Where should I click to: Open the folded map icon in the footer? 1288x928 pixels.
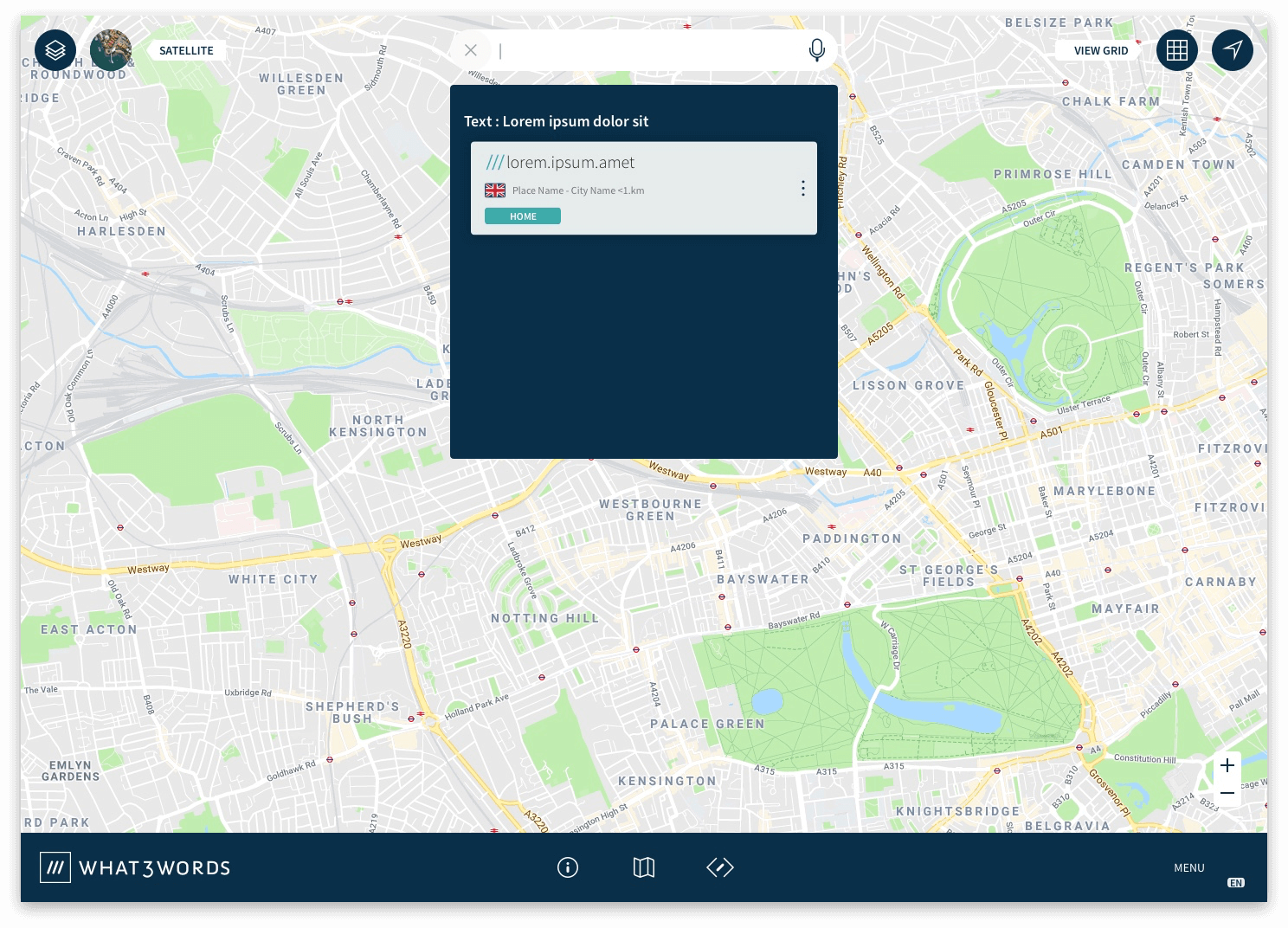pyautogui.click(x=644, y=867)
